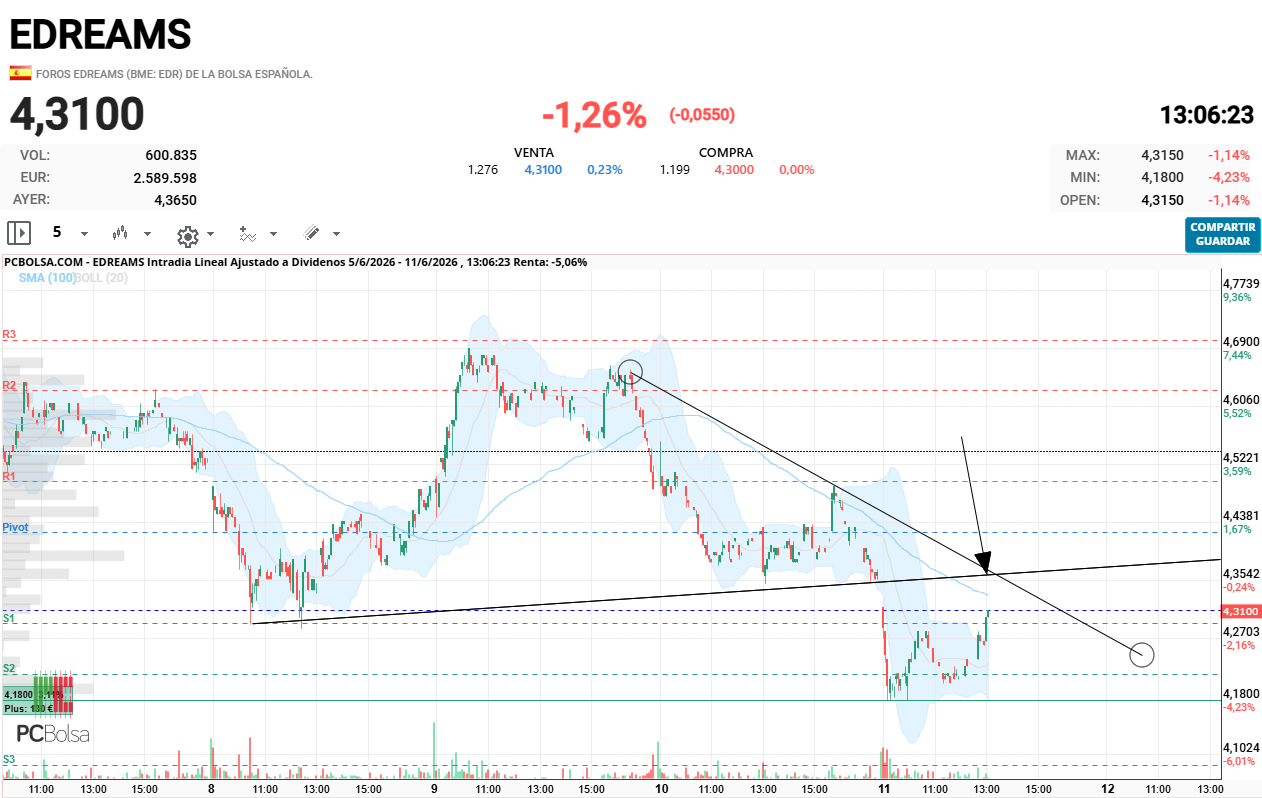
Task: Click the R3 resistance label
Action: coord(8,334)
